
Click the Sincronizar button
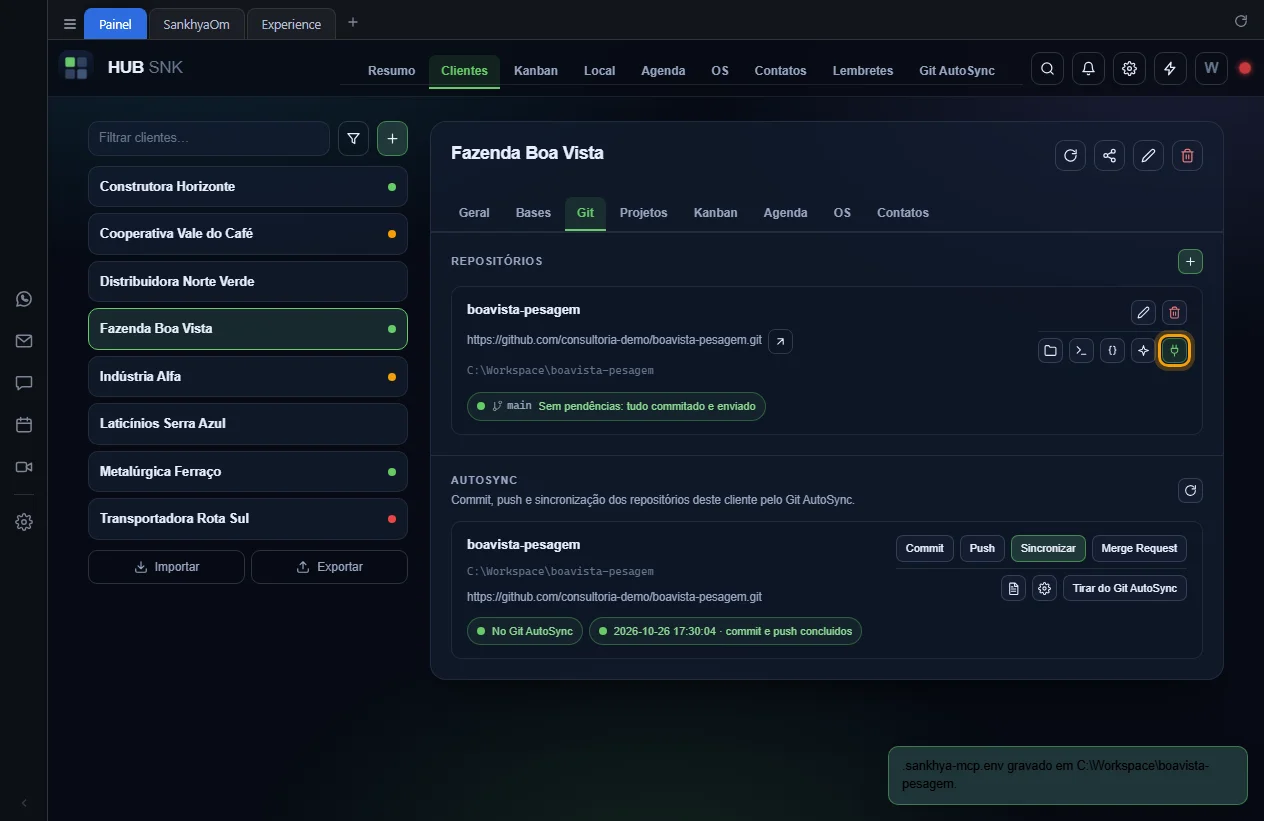click(x=1048, y=548)
